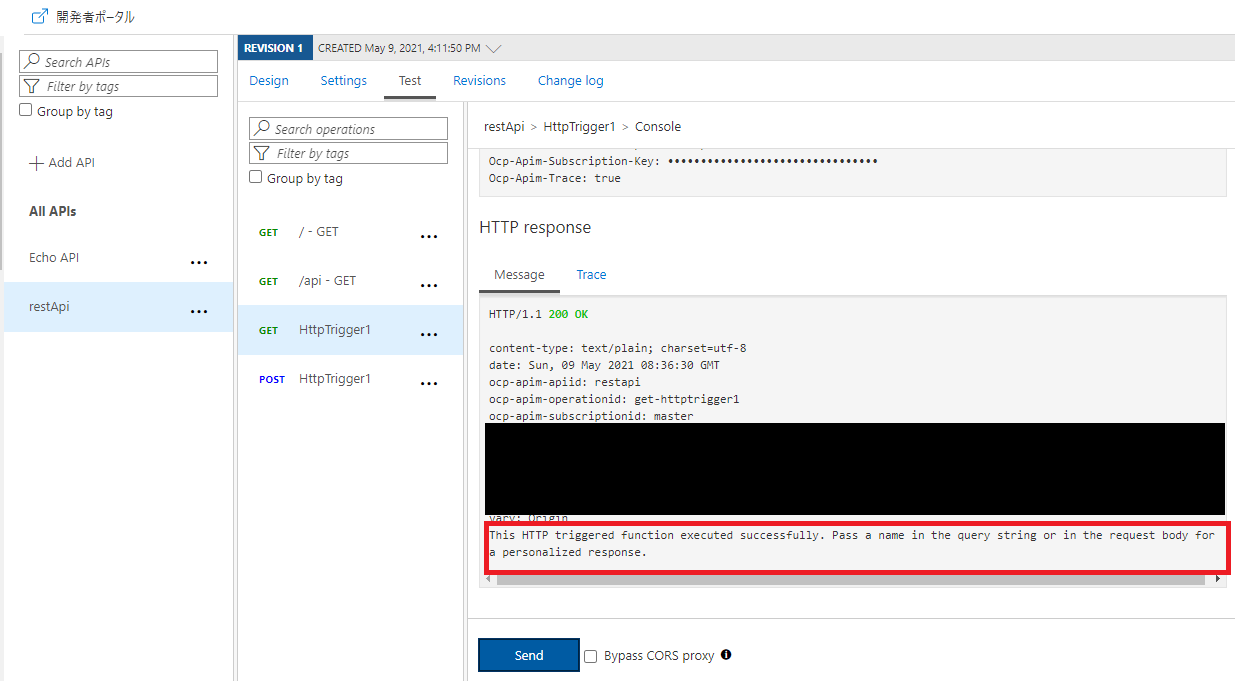
Task: Click the ocp-apim-apiid: restapi line
Action: [x=564, y=382]
